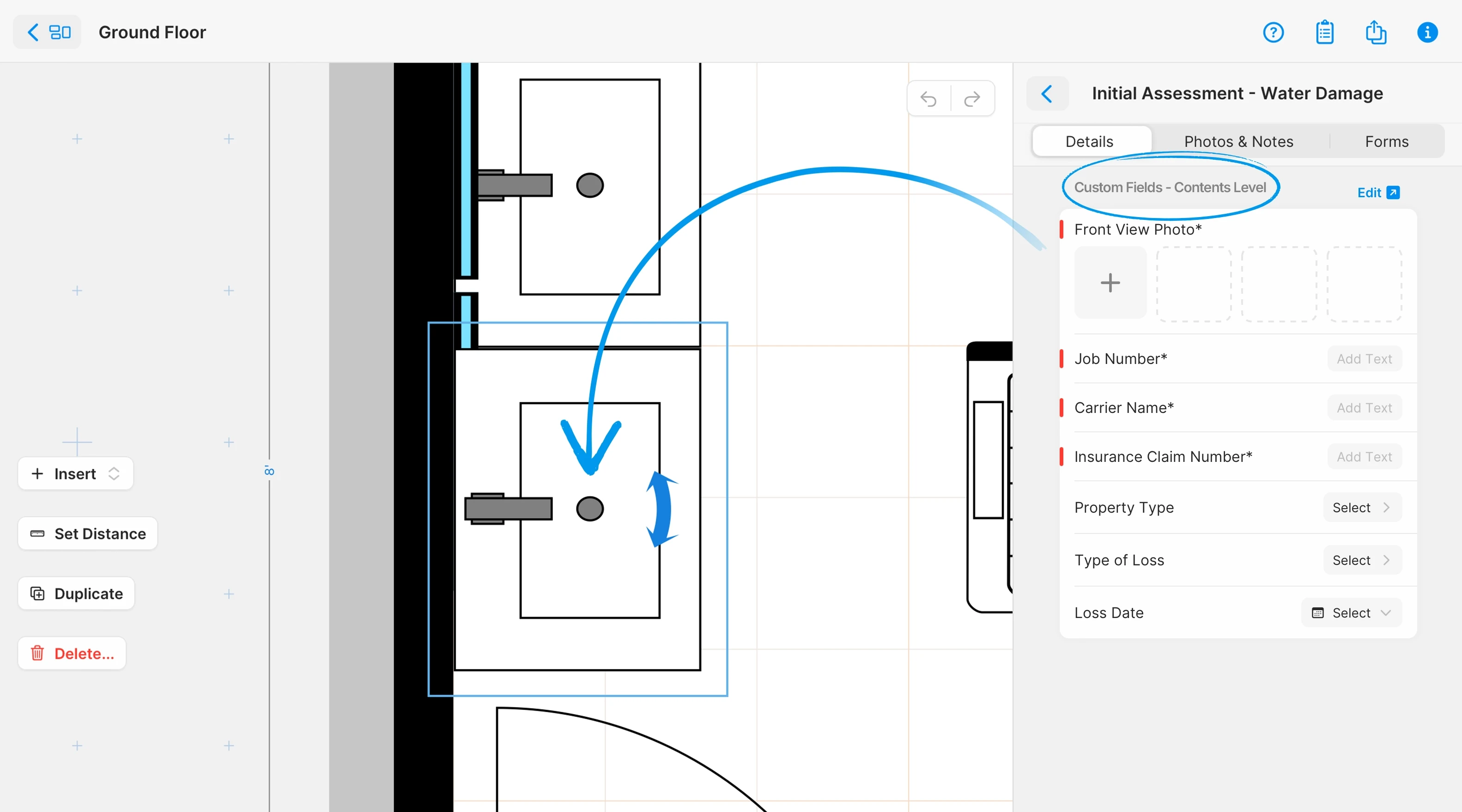1462x812 pixels.
Task: Click the help question mark icon
Action: (x=1273, y=32)
